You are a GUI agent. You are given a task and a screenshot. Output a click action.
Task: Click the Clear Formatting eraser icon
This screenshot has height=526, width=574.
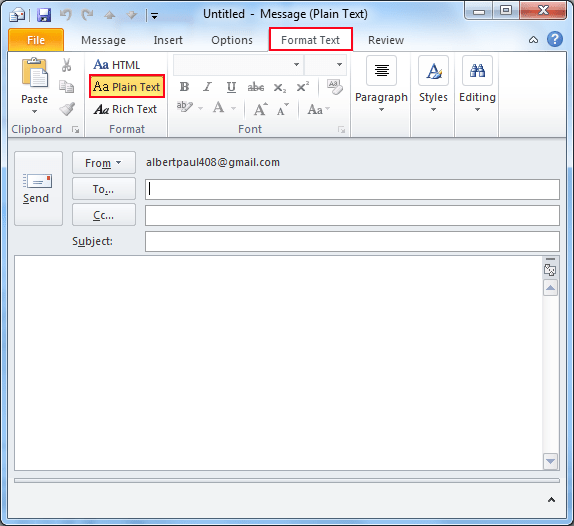[335, 87]
